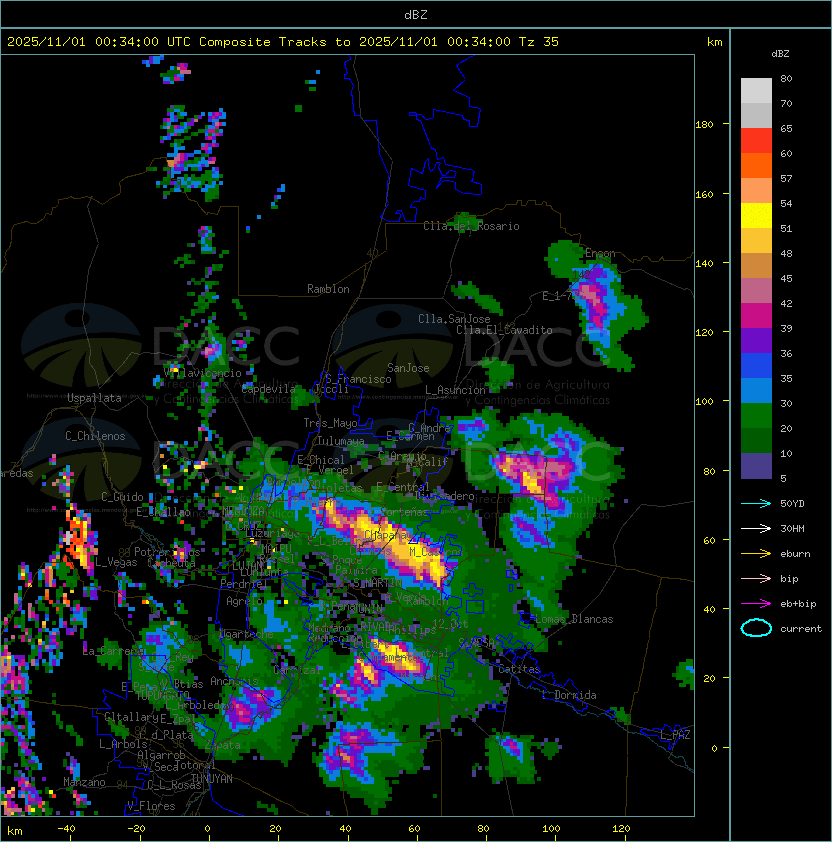Click the 'Ugarteche' location label
Screen dimensions: 832x842
(x=247, y=634)
